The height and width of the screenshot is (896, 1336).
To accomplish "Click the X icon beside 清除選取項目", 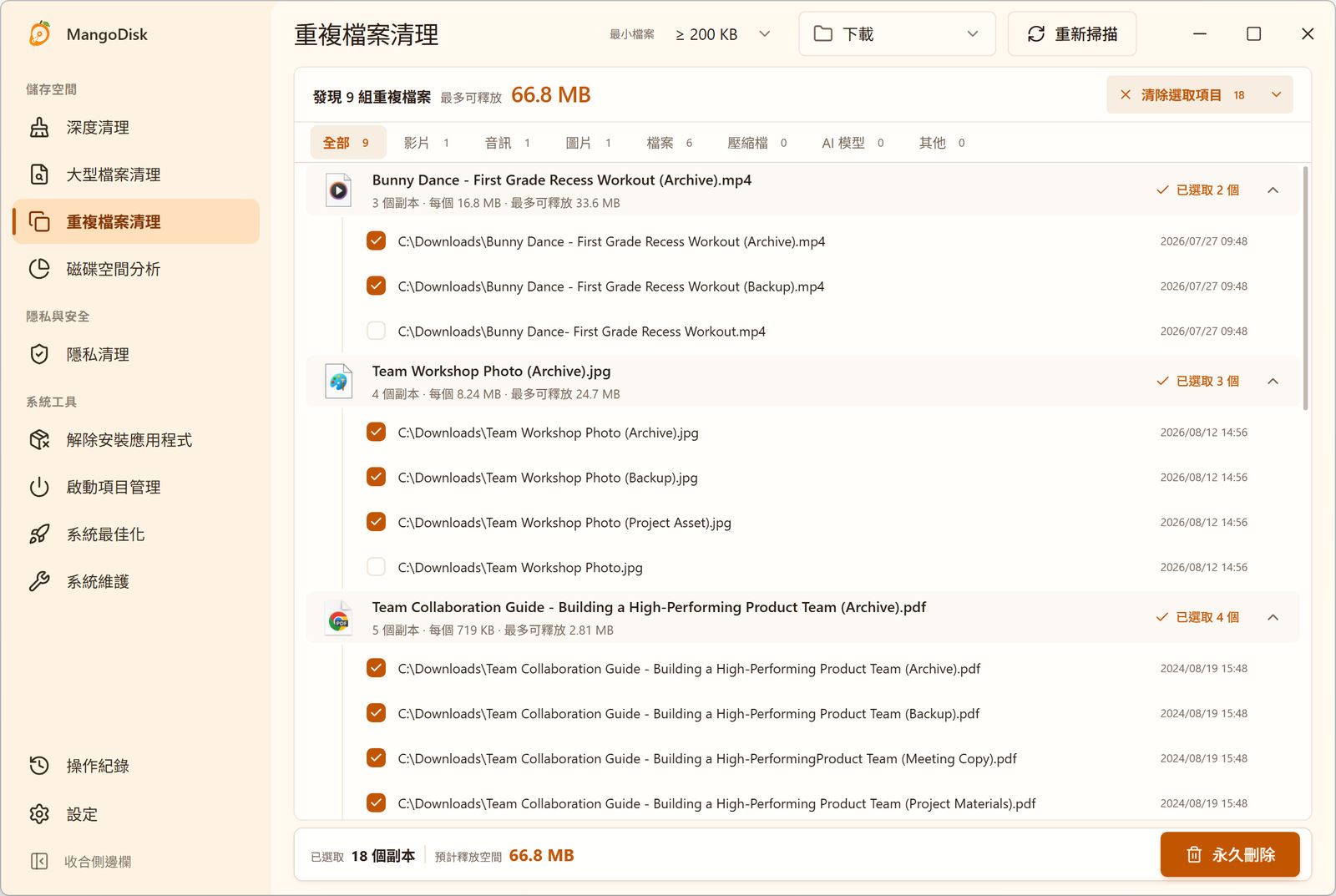I will [x=1126, y=95].
